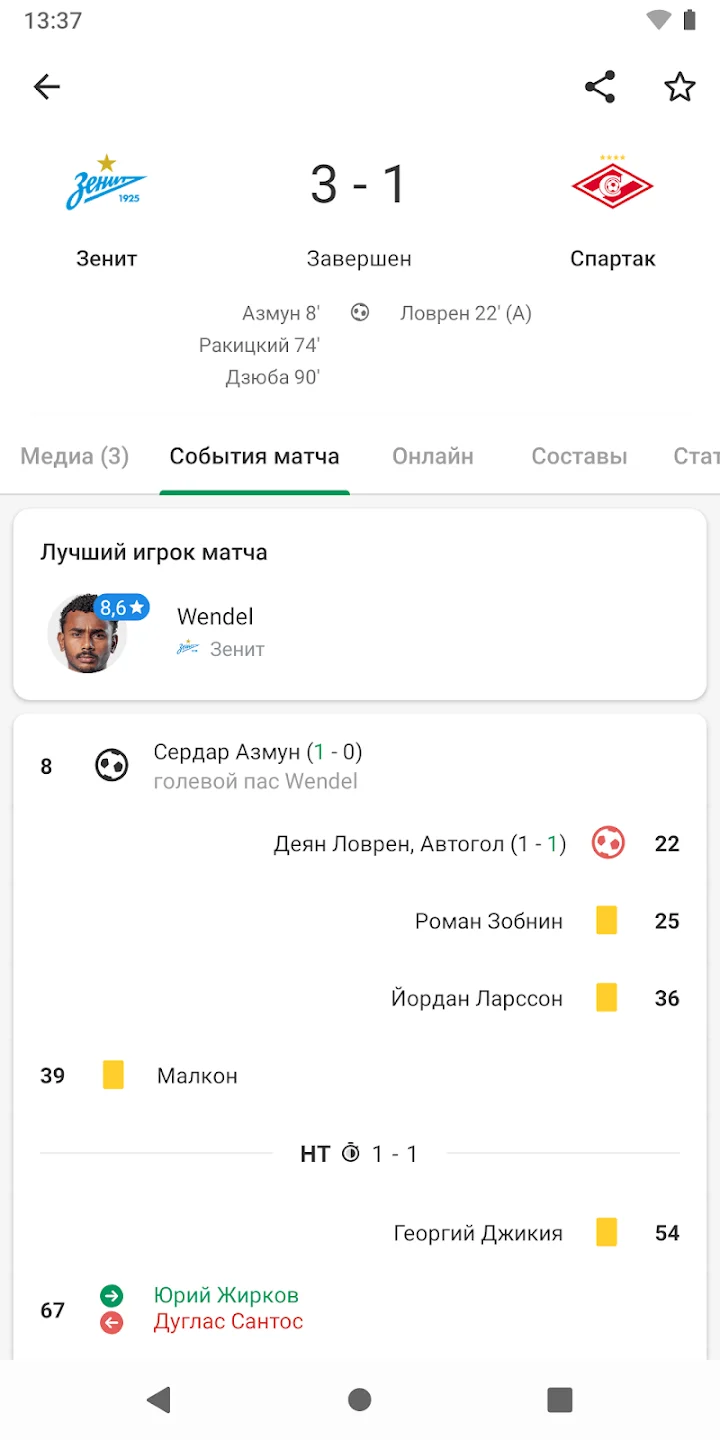720x1440 pixels.
Task: Switch to the Медиа (3) tab
Action: click(x=75, y=457)
